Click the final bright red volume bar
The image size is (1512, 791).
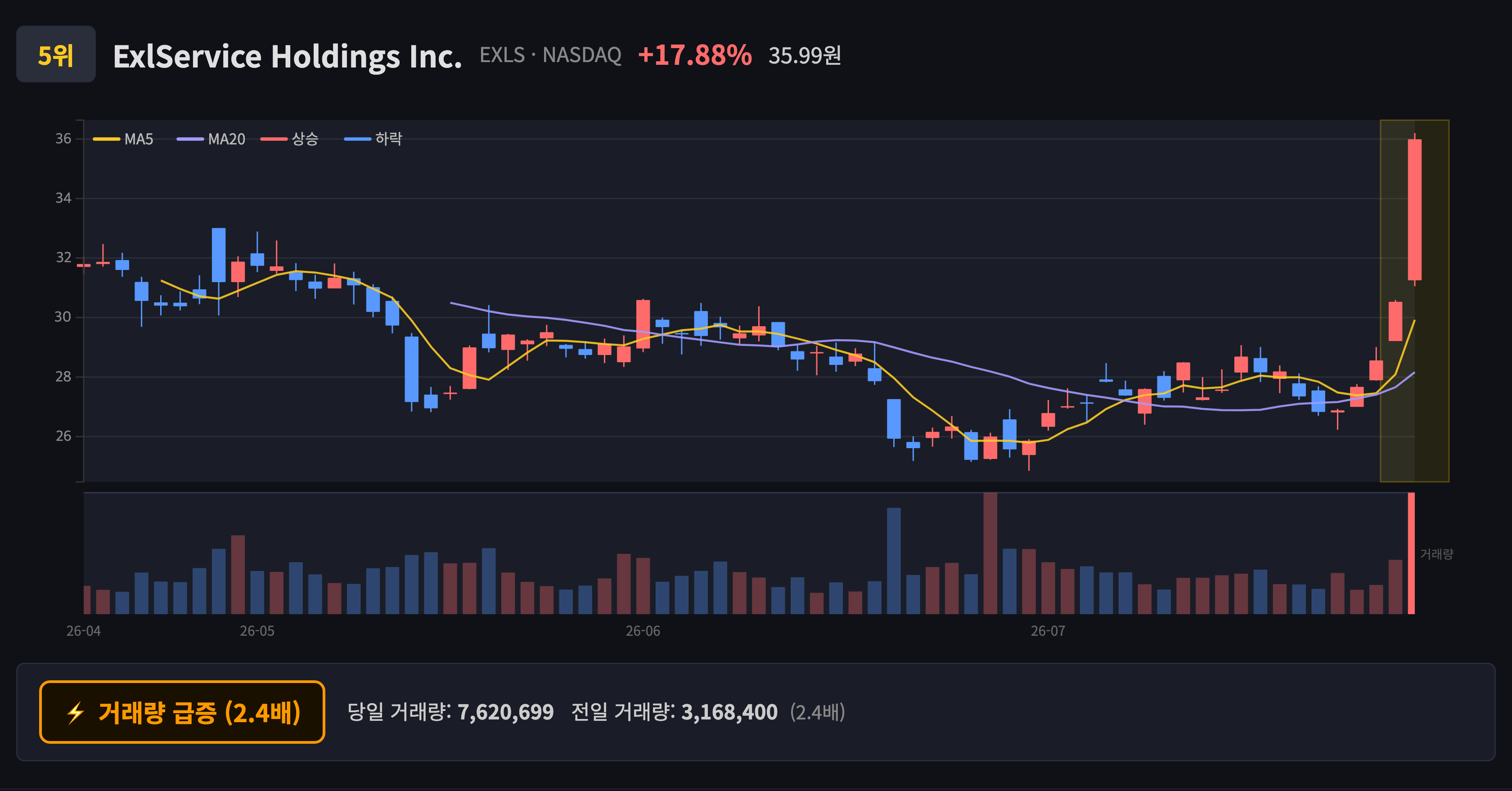pyautogui.click(x=1411, y=553)
